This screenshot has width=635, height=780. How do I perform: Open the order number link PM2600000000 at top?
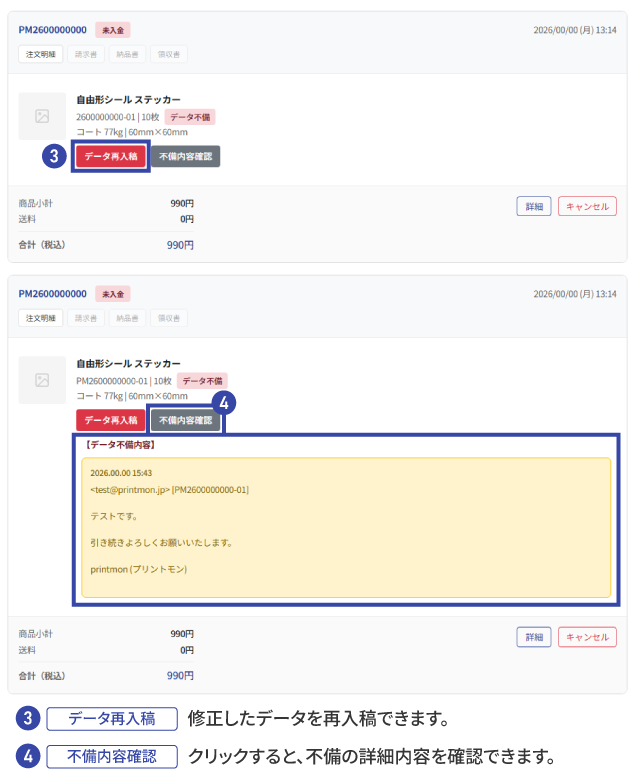pyautogui.click(x=53, y=30)
